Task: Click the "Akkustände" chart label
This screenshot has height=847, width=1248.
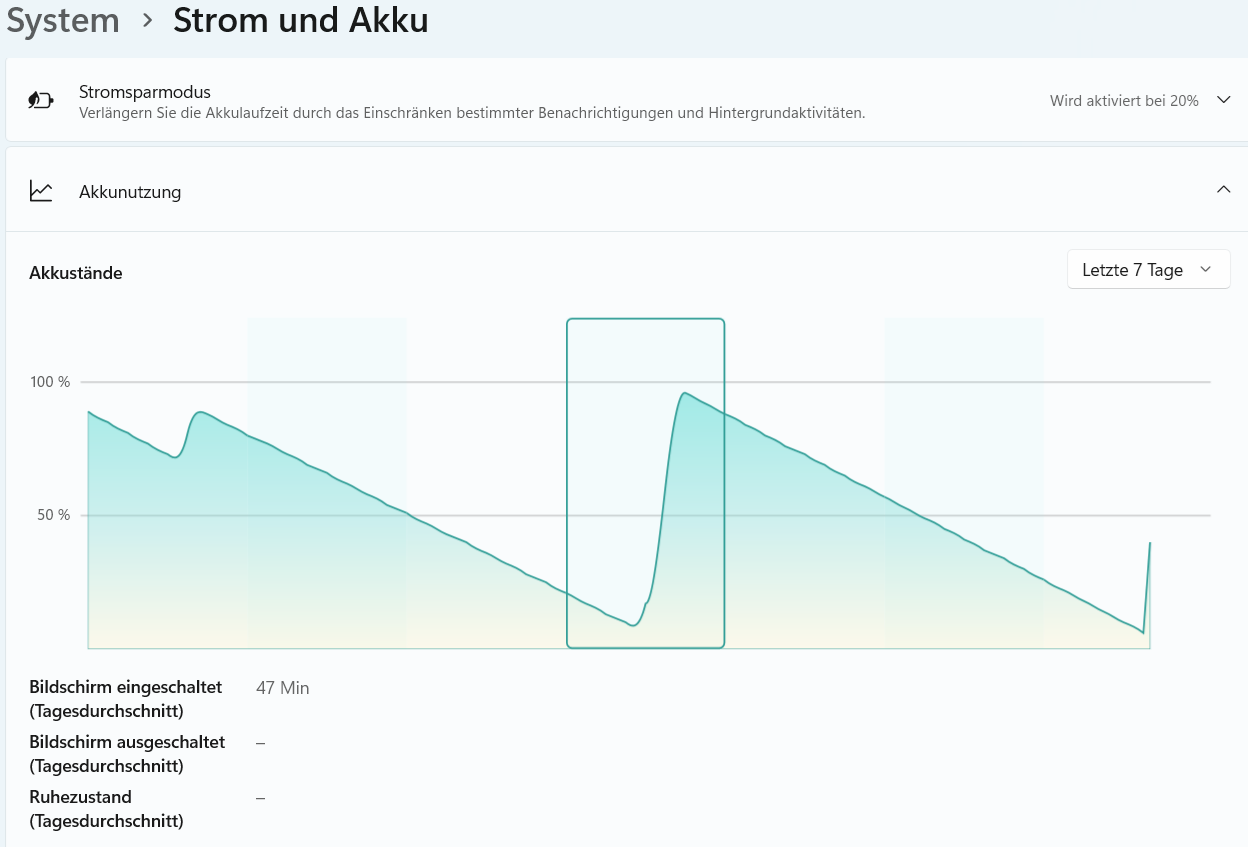Action: pyautogui.click(x=75, y=272)
